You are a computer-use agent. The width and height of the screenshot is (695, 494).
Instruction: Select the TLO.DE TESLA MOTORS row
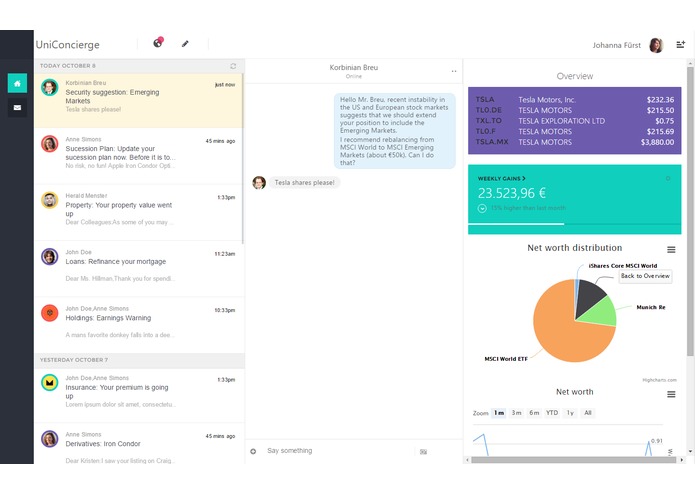(574, 110)
